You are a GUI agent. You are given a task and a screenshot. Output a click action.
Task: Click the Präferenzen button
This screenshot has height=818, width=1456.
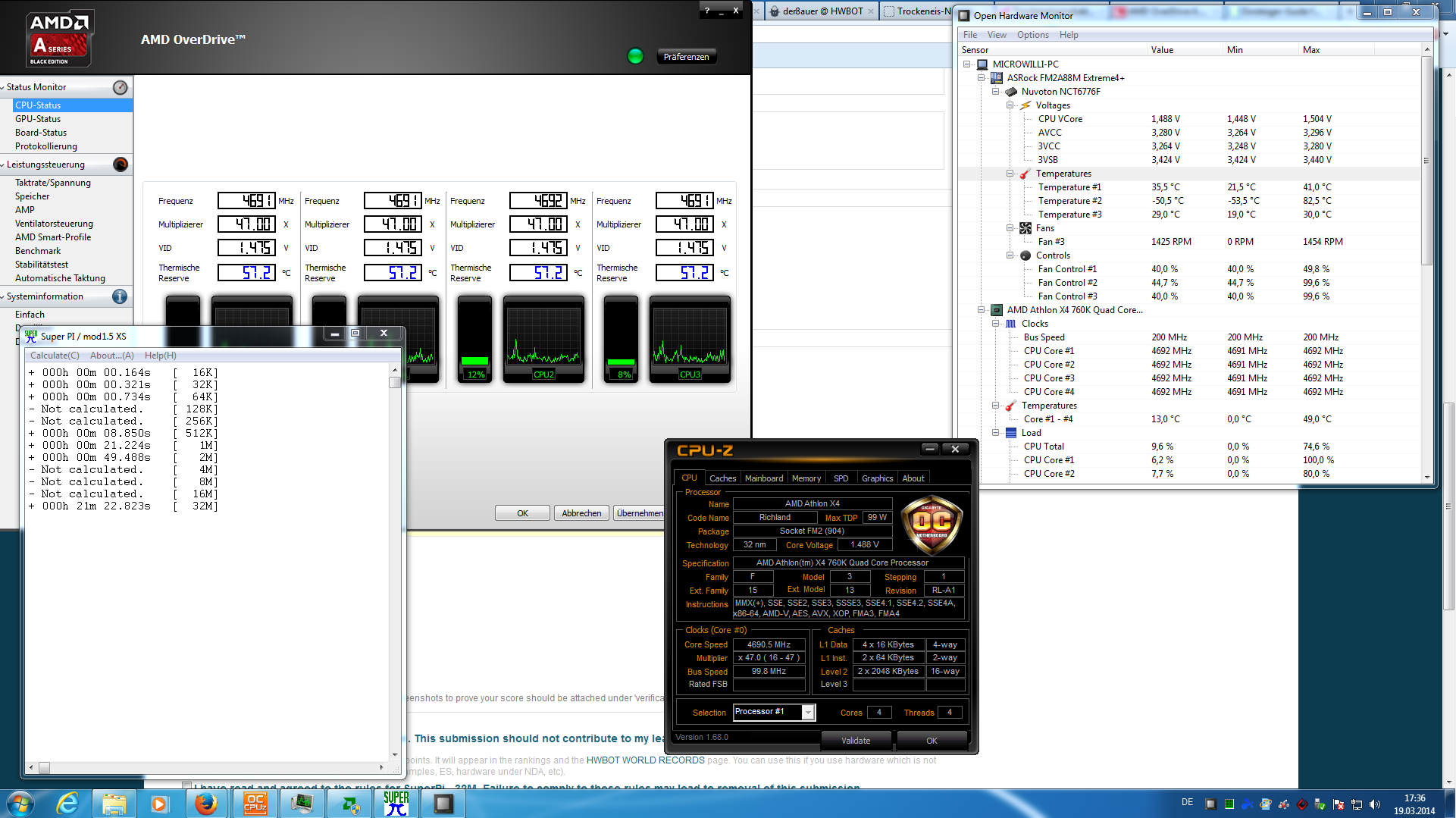[686, 57]
